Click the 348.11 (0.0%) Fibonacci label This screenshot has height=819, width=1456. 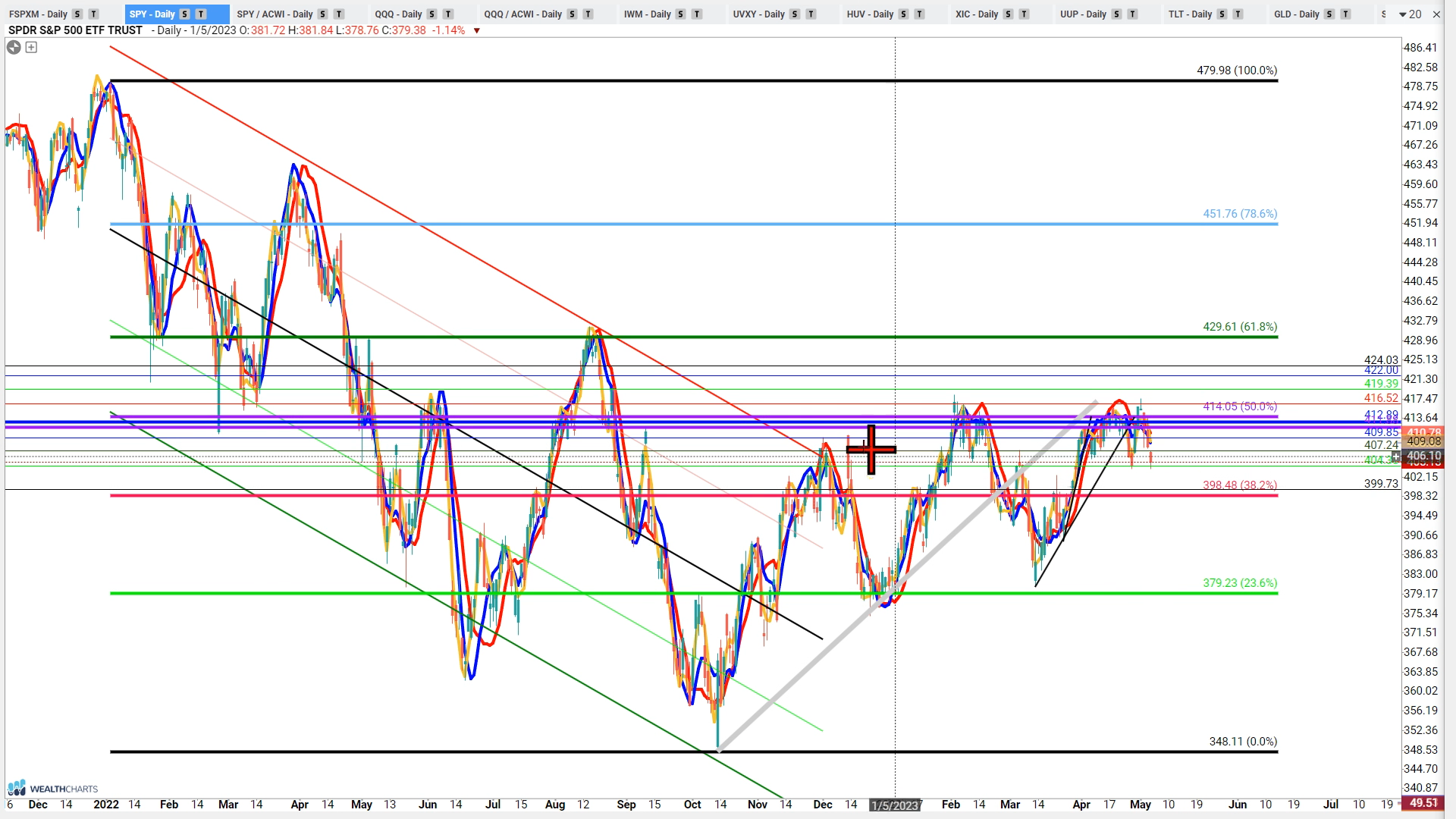[x=1243, y=742]
